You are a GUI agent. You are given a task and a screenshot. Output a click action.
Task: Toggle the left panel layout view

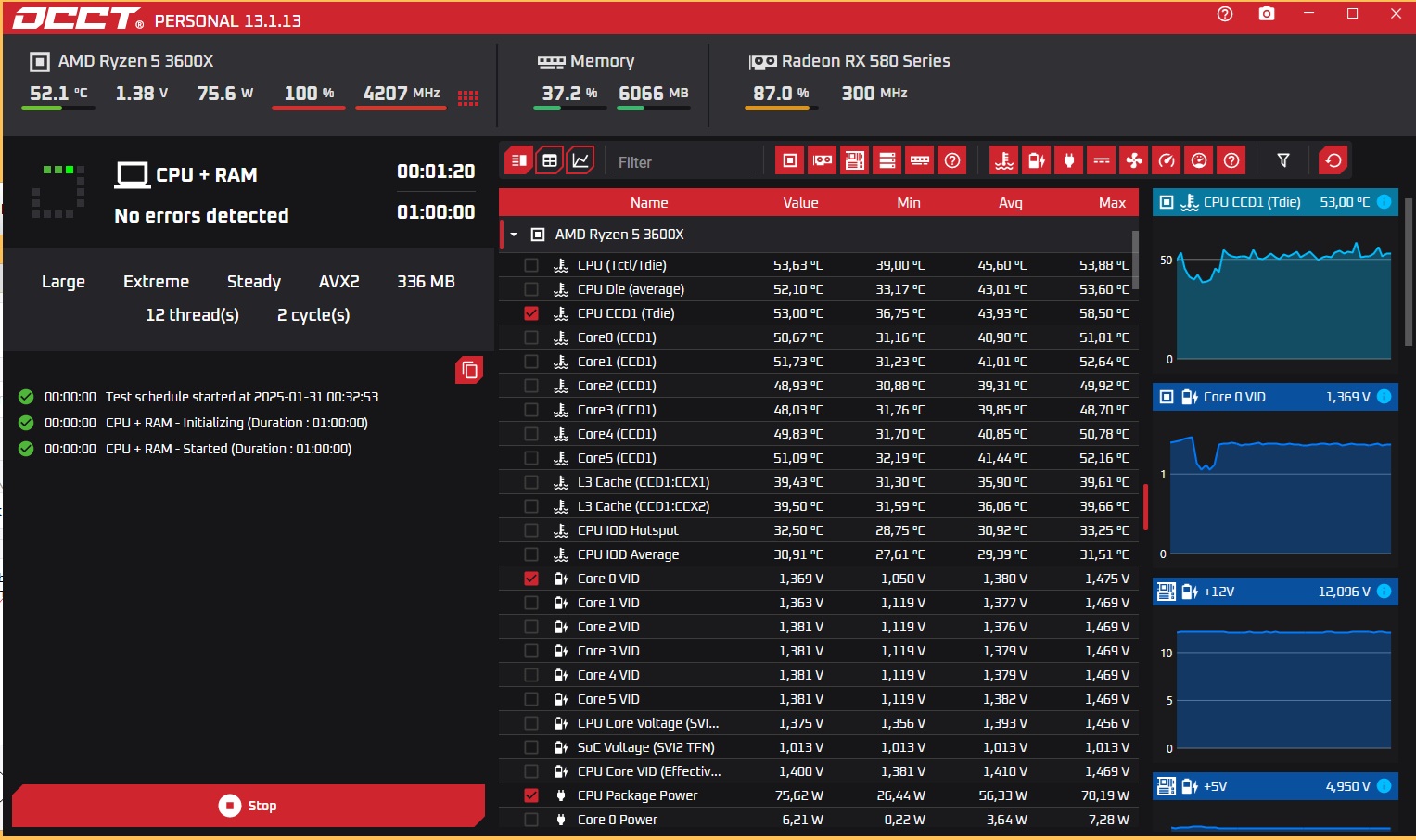[519, 160]
